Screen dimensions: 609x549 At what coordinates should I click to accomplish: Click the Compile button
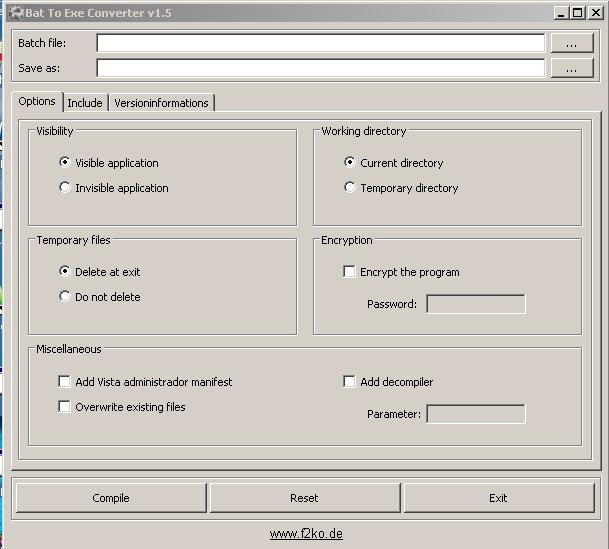click(x=111, y=498)
